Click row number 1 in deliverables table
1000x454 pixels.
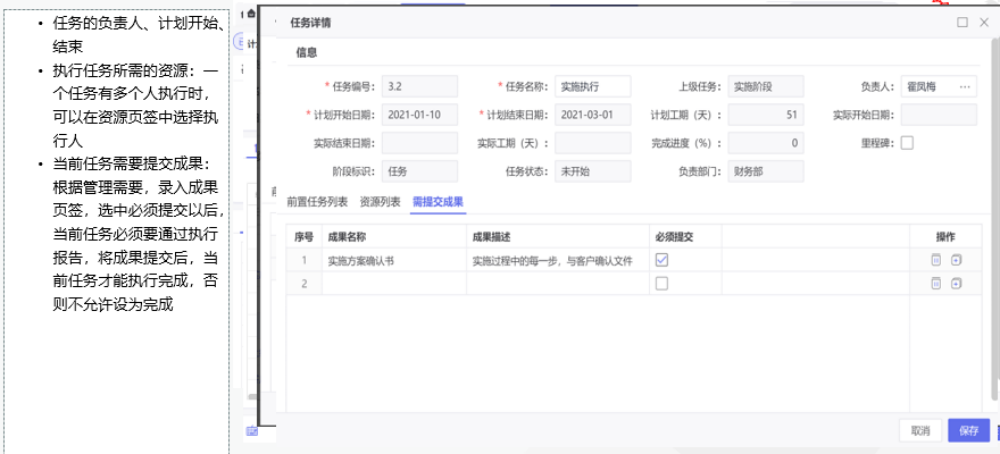click(x=304, y=260)
